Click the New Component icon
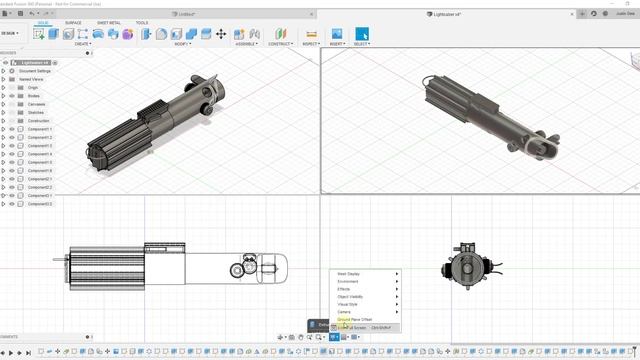Image resolution: width=640 pixels, height=360 pixels. pyautogui.click(x=239, y=34)
